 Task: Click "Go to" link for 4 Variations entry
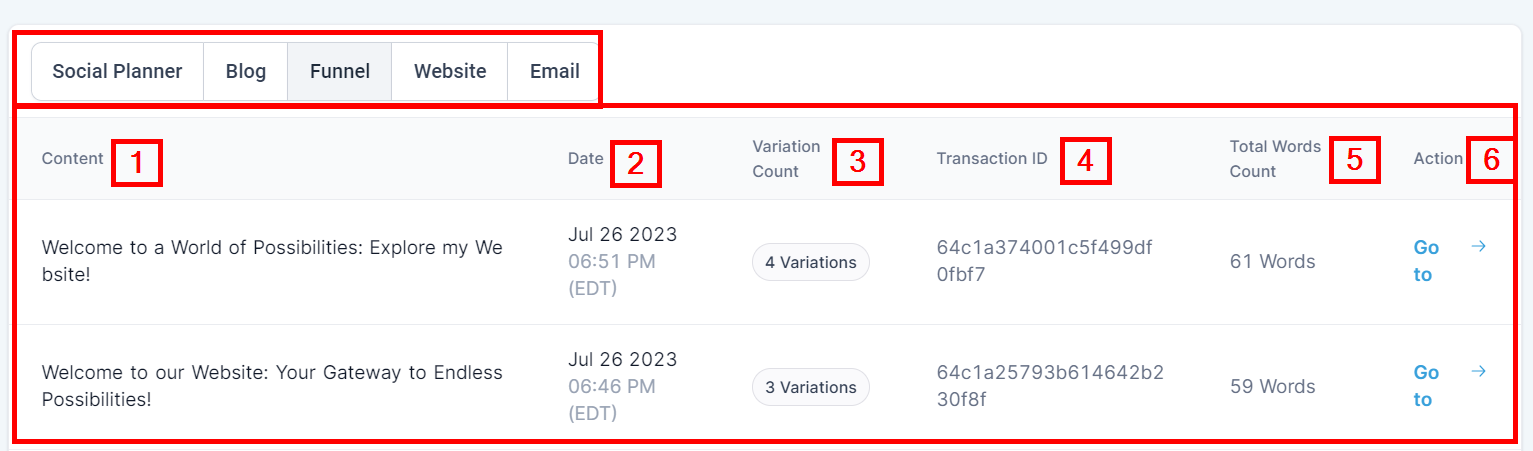1425,261
